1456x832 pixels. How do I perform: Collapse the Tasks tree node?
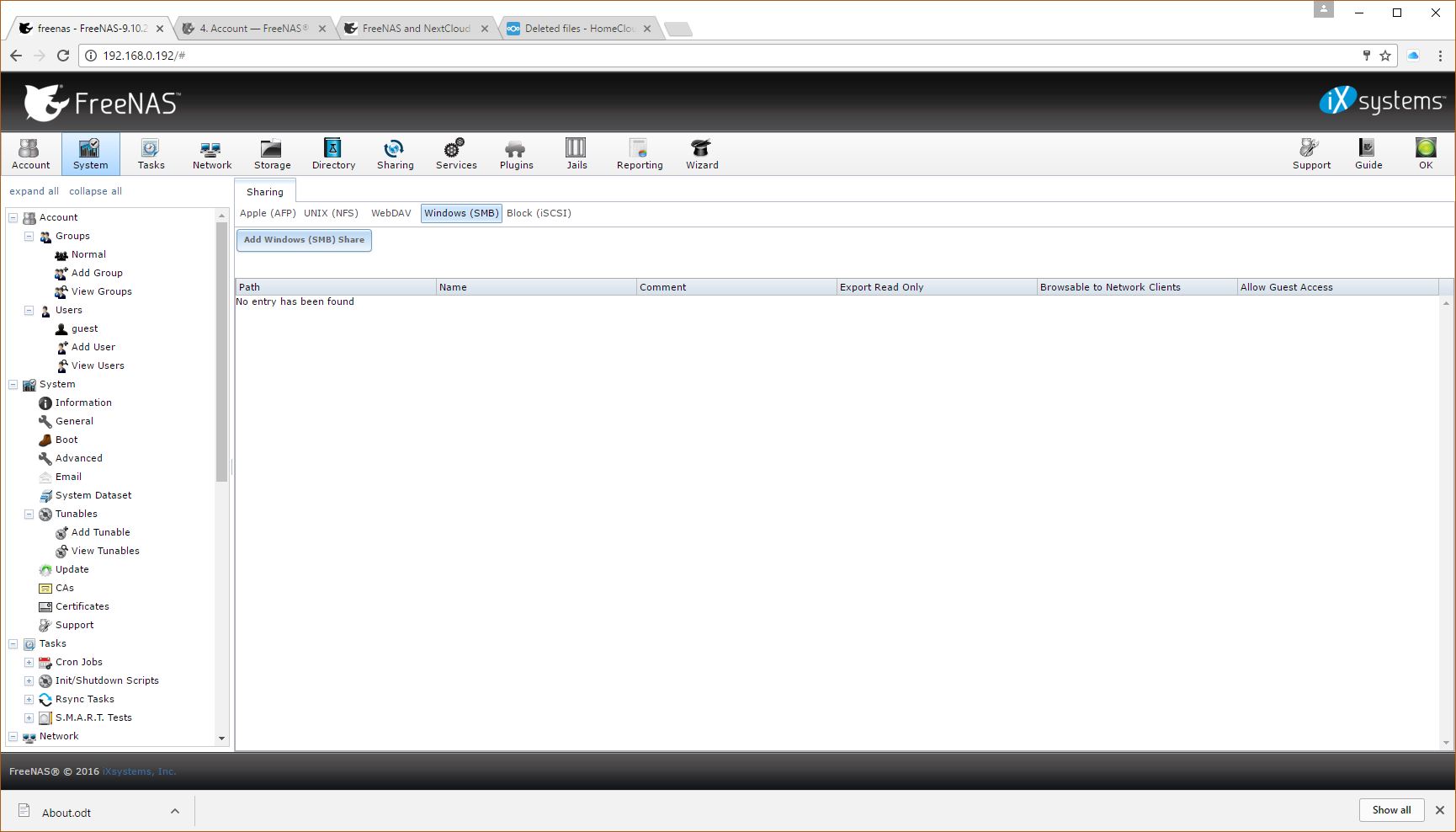pyautogui.click(x=13, y=643)
